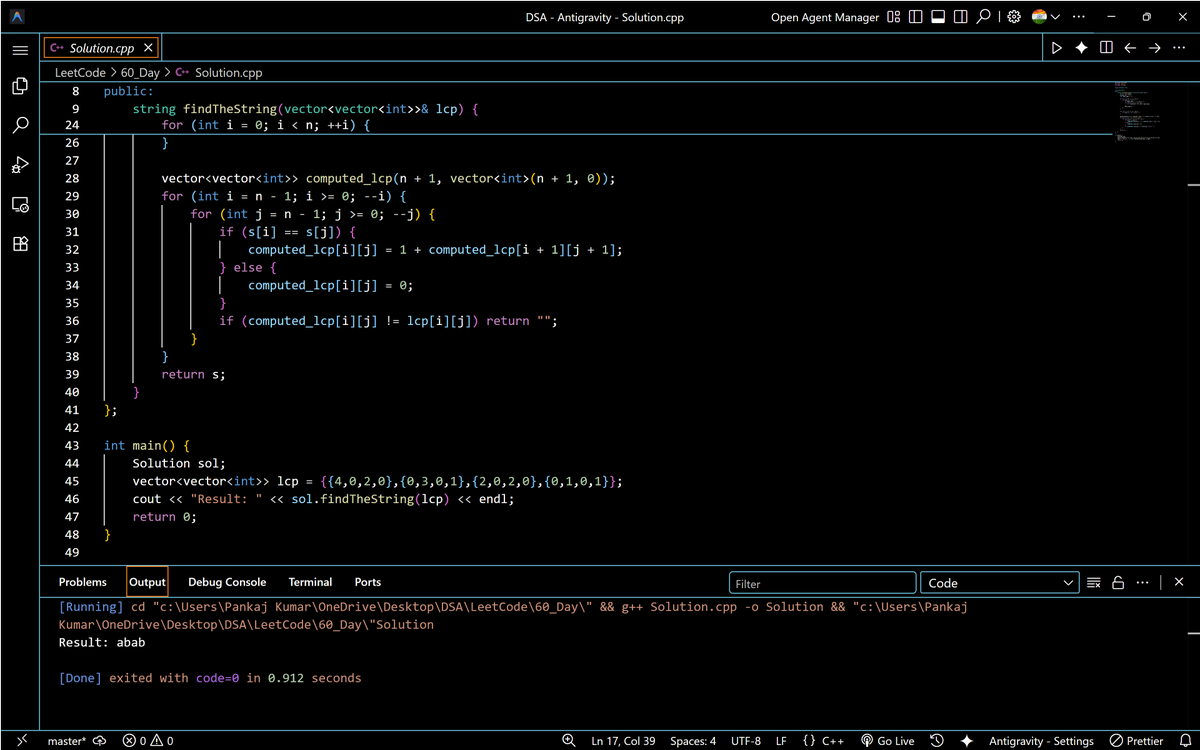Switch to the Debug Console tab
The width and height of the screenshot is (1200, 750).
click(227, 582)
